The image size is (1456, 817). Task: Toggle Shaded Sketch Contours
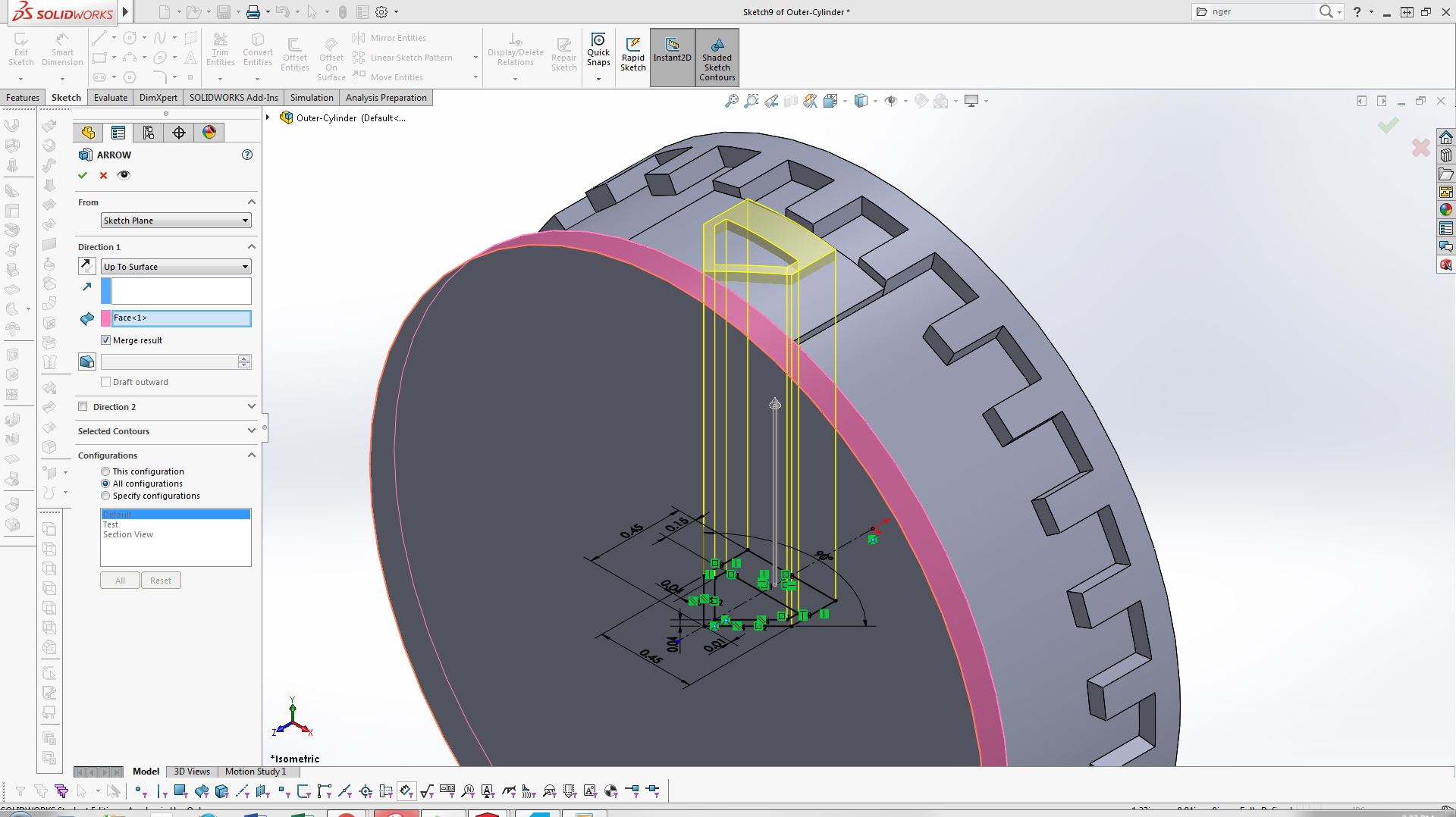point(717,58)
